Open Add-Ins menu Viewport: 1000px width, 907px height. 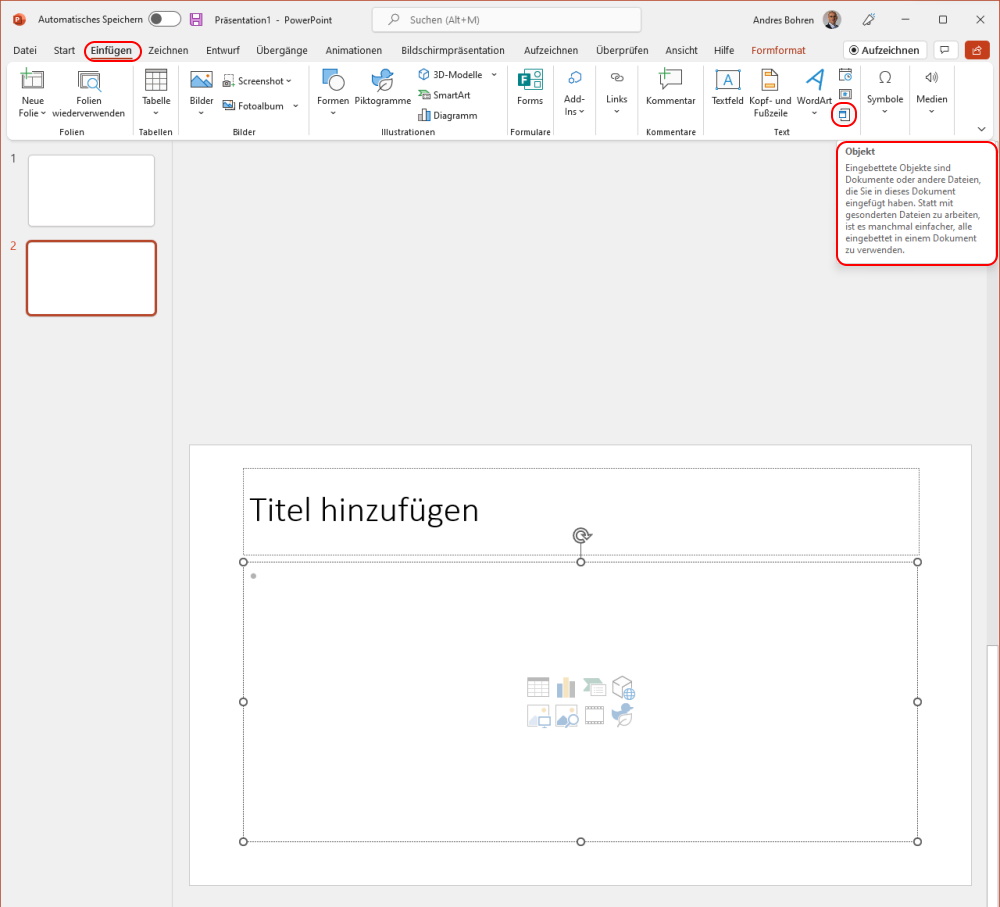click(574, 93)
